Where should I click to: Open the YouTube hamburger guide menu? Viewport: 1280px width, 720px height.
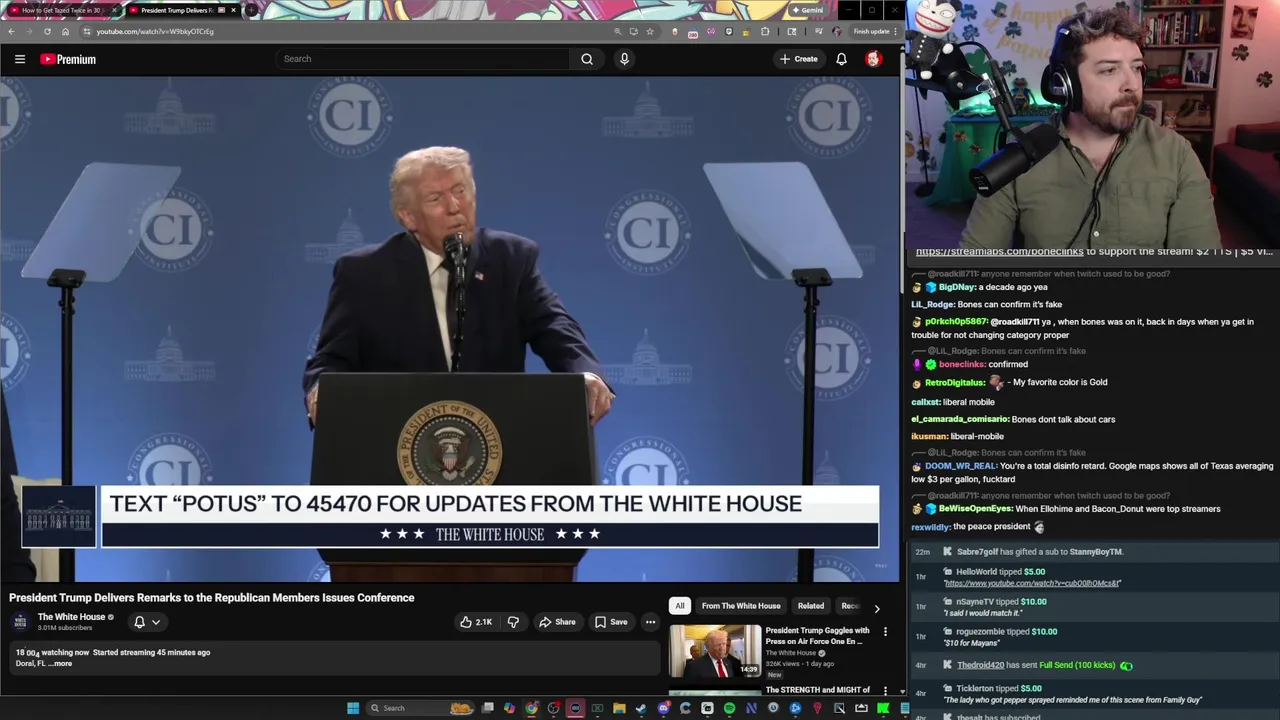pyautogui.click(x=20, y=59)
